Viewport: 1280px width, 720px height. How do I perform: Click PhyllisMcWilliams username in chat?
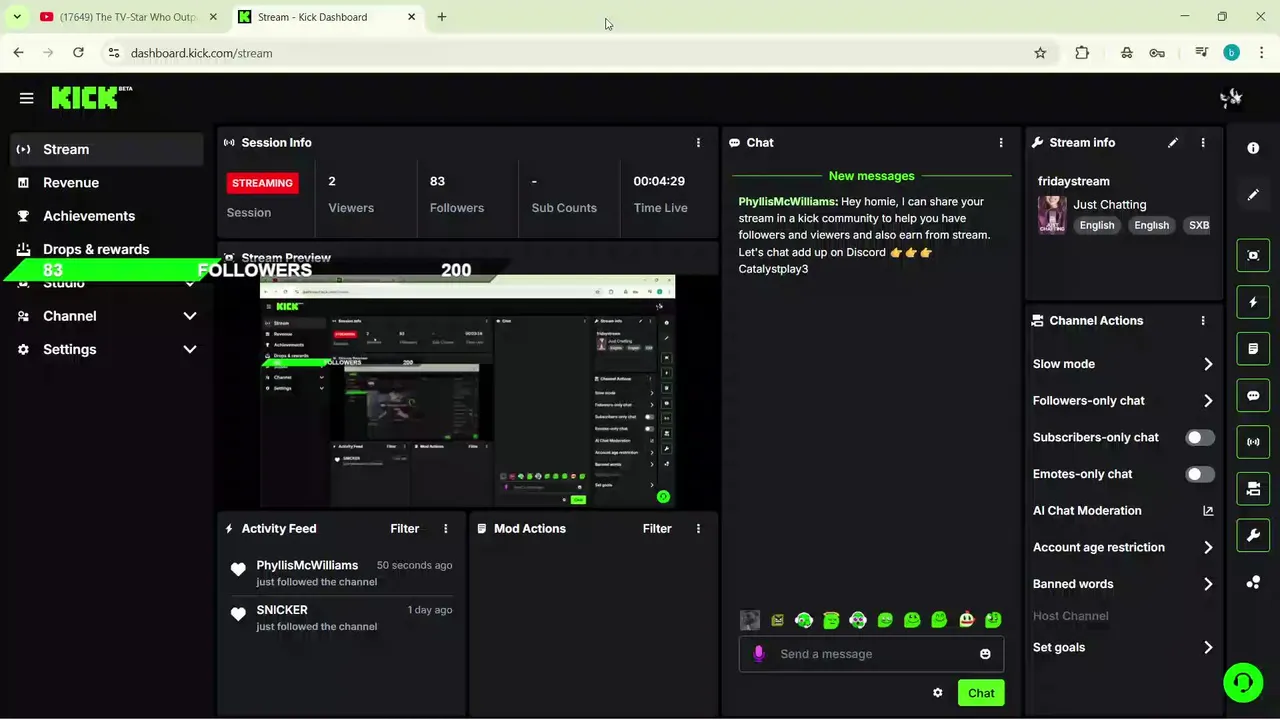788,202
